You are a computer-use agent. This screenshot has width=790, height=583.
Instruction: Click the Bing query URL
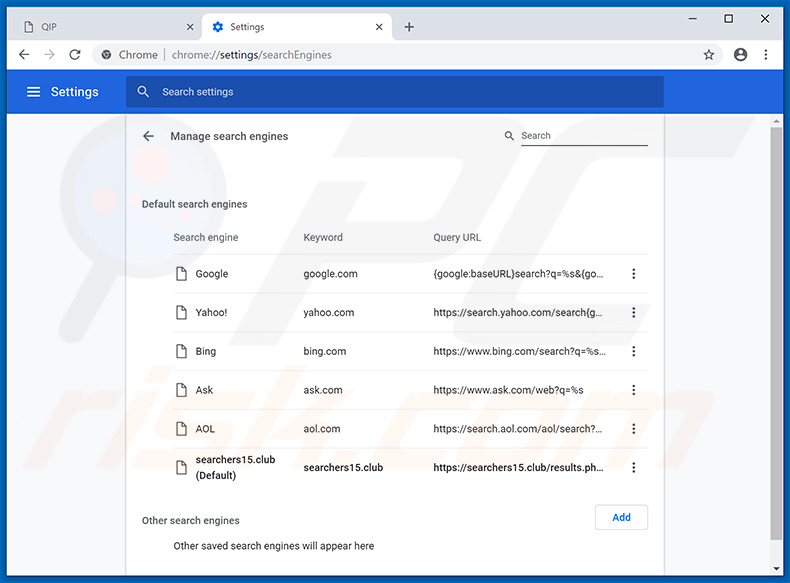point(519,351)
